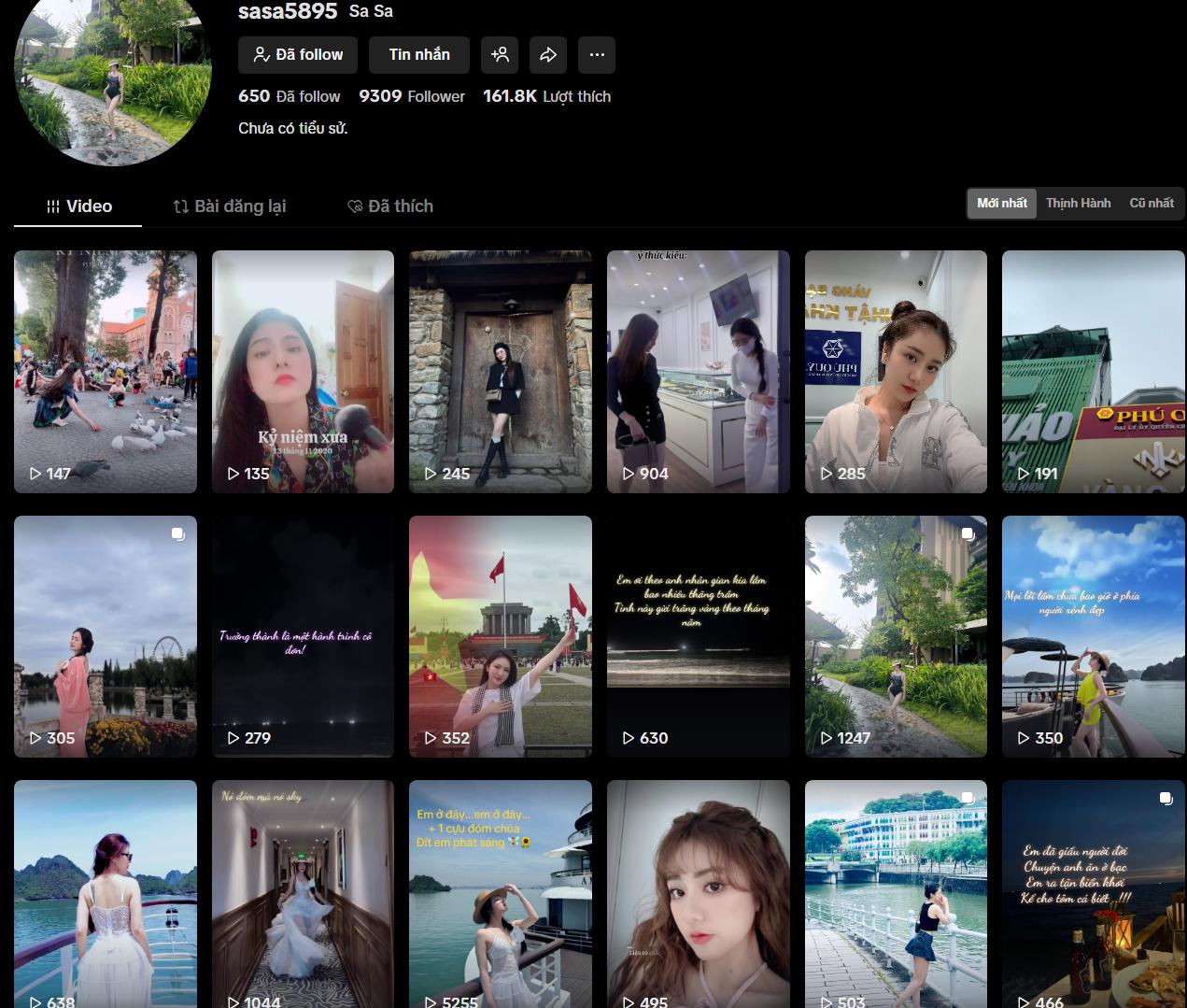
Task: Open the Kỷ niệm xưa video thumbnail
Action: (303, 371)
